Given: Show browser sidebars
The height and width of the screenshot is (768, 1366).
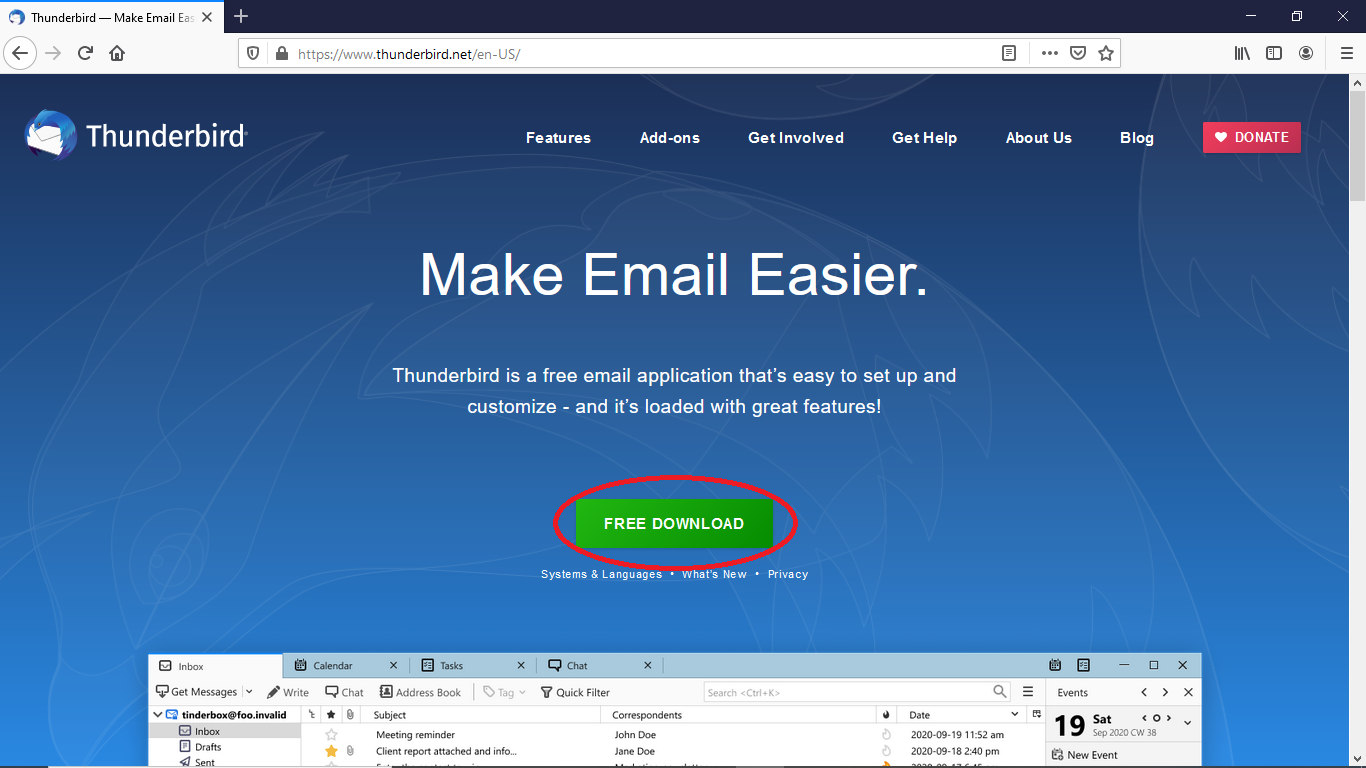Looking at the screenshot, I should (x=1274, y=53).
